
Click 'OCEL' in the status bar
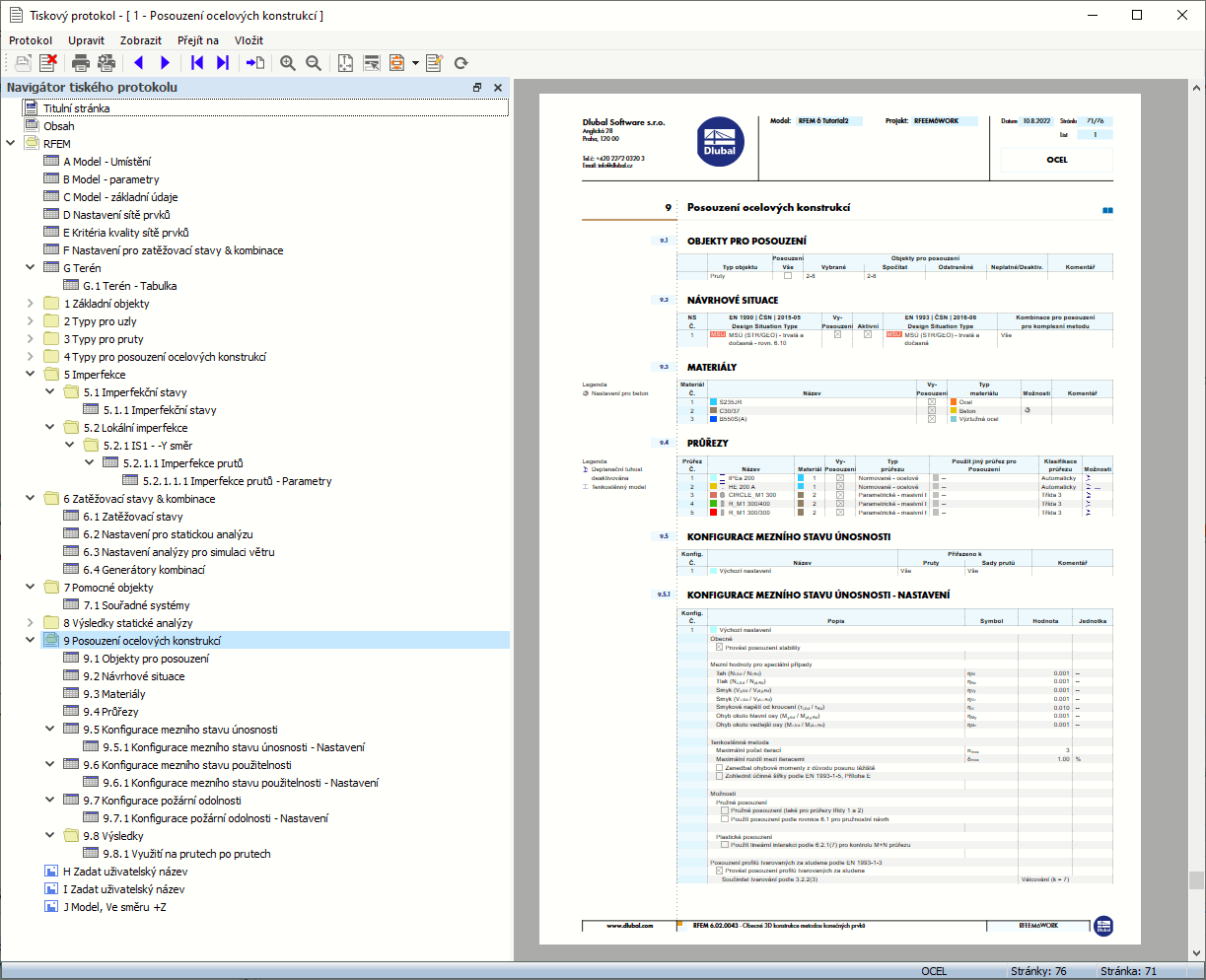(x=934, y=971)
